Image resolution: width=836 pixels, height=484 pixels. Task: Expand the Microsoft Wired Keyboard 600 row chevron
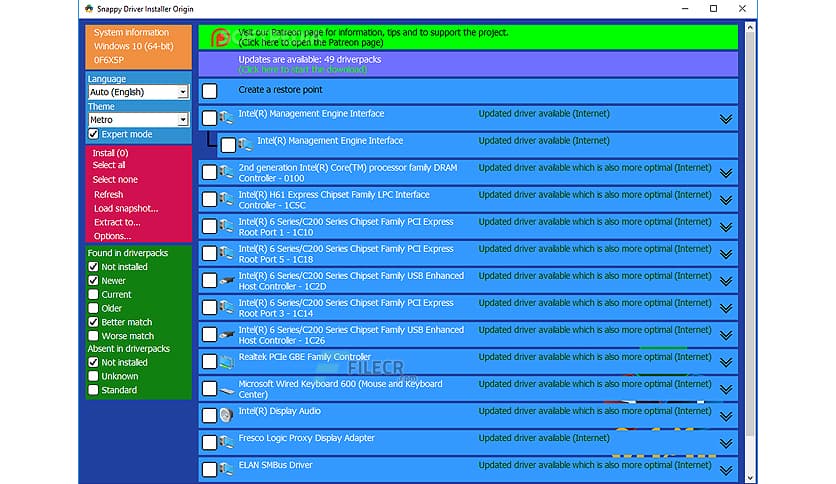pyautogui.click(x=726, y=390)
